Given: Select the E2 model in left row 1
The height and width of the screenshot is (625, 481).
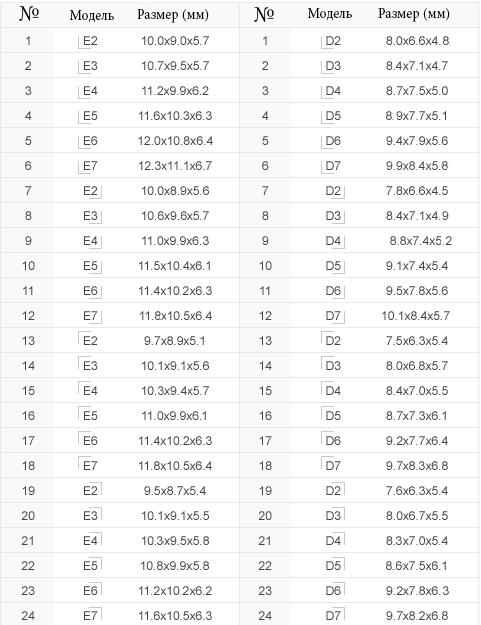Looking at the screenshot, I should pyautogui.click(x=90, y=41).
